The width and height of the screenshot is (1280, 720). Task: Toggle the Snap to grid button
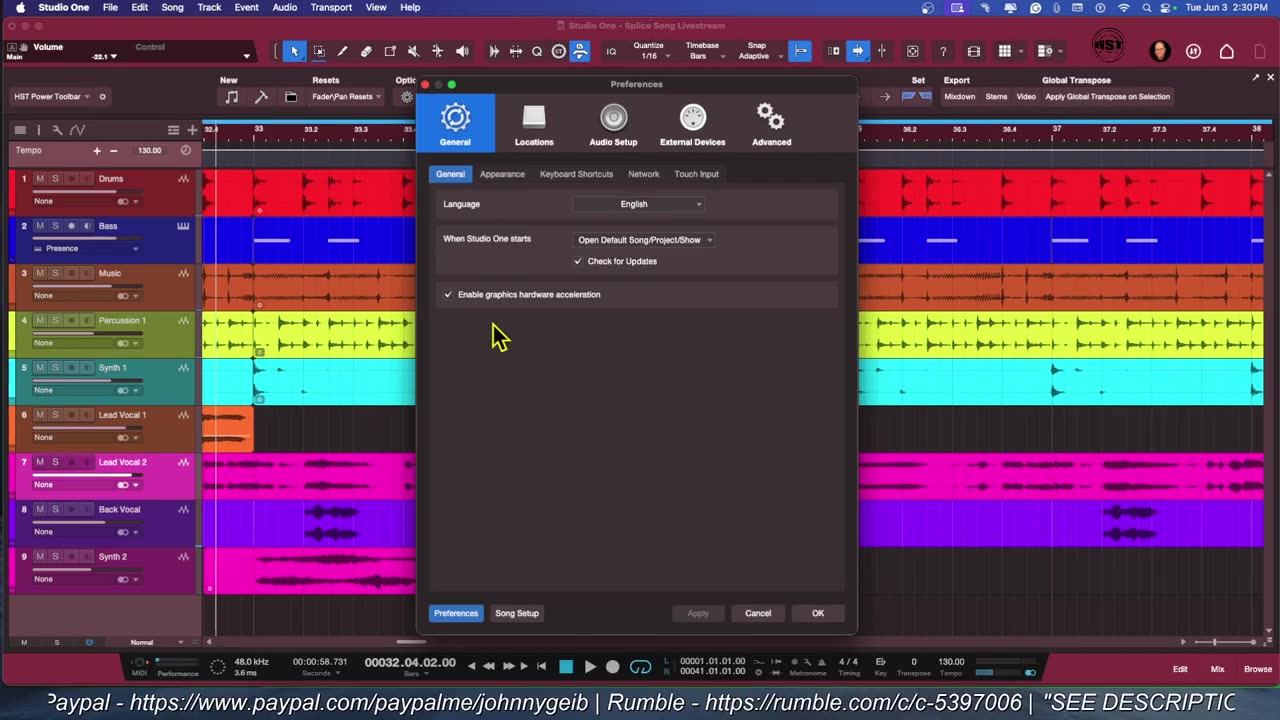coord(801,51)
